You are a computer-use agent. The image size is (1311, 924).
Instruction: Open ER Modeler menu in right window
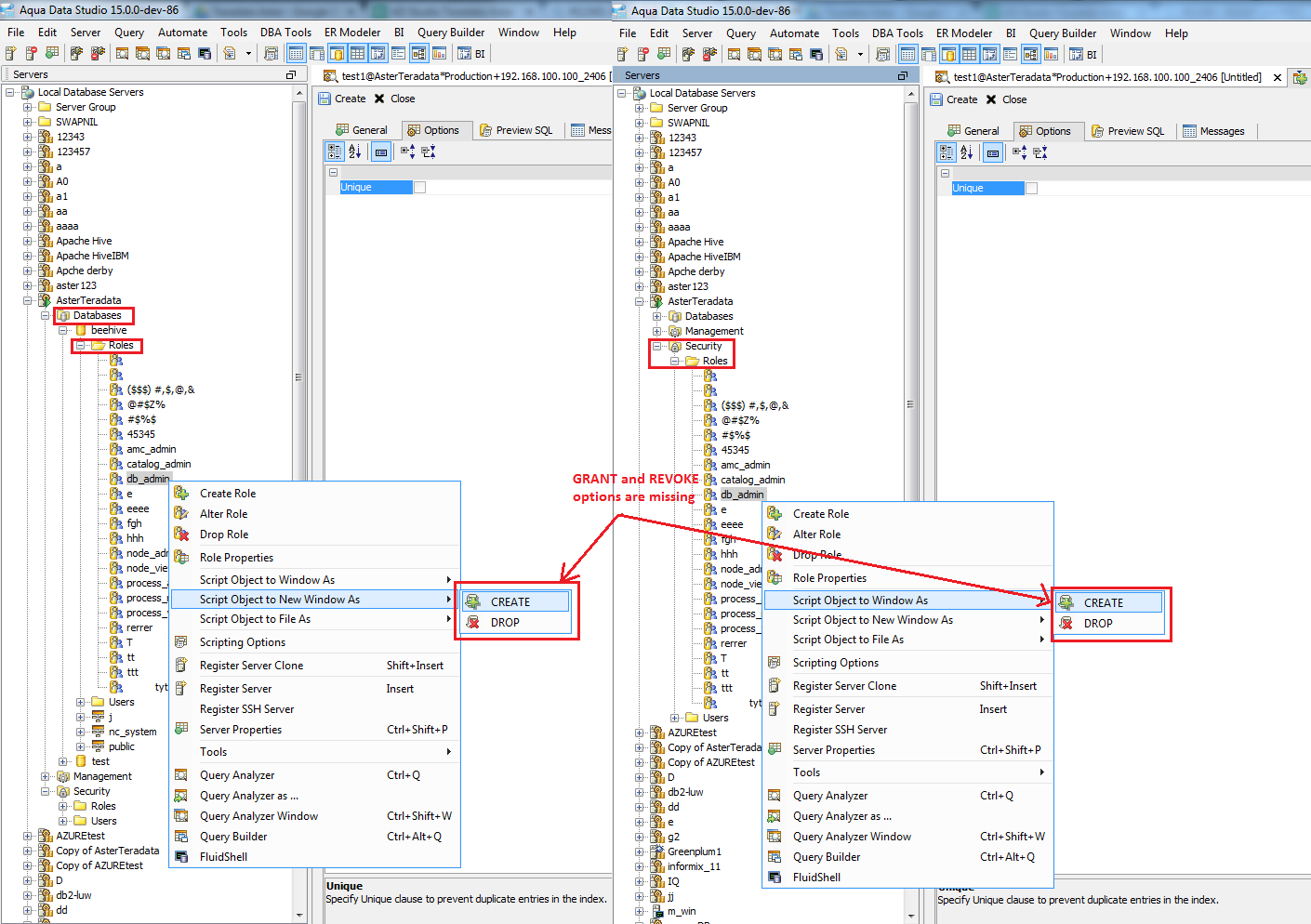[x=964, y=33]
